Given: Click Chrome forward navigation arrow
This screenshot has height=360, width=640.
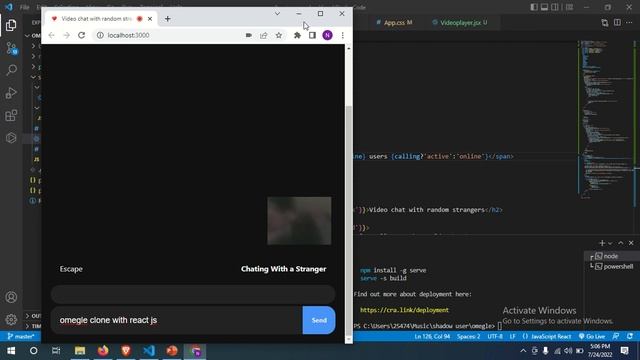Looking at the screenshot, I should (x=67, y=36).
